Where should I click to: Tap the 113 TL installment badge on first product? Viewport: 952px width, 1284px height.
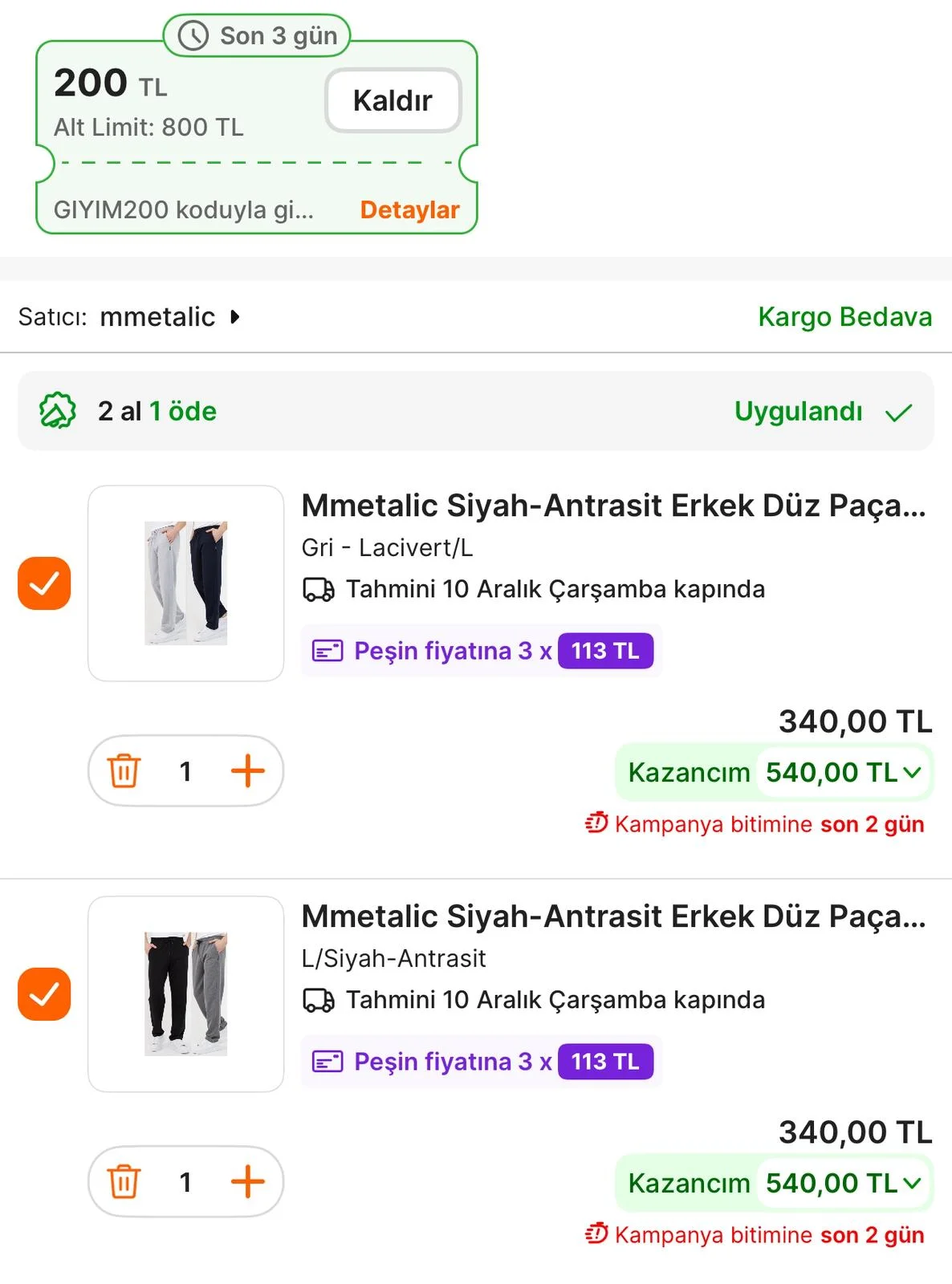605,651
